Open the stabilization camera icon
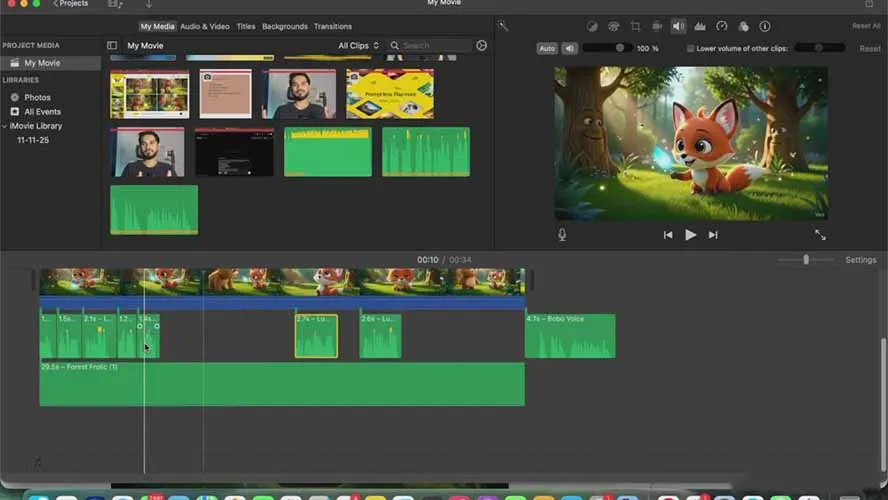 tap(657, 26)
